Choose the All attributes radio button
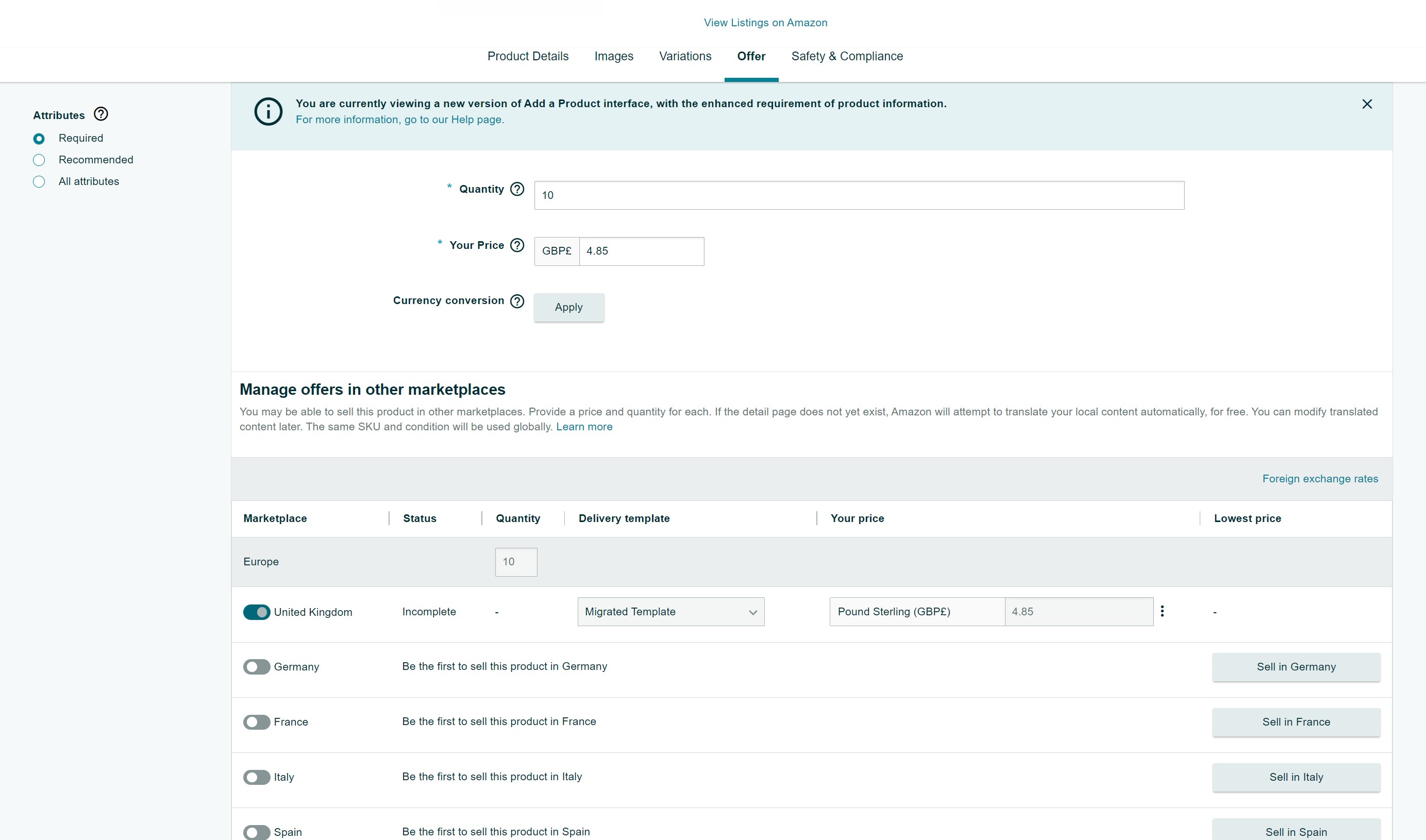 [x=39, y=182]
